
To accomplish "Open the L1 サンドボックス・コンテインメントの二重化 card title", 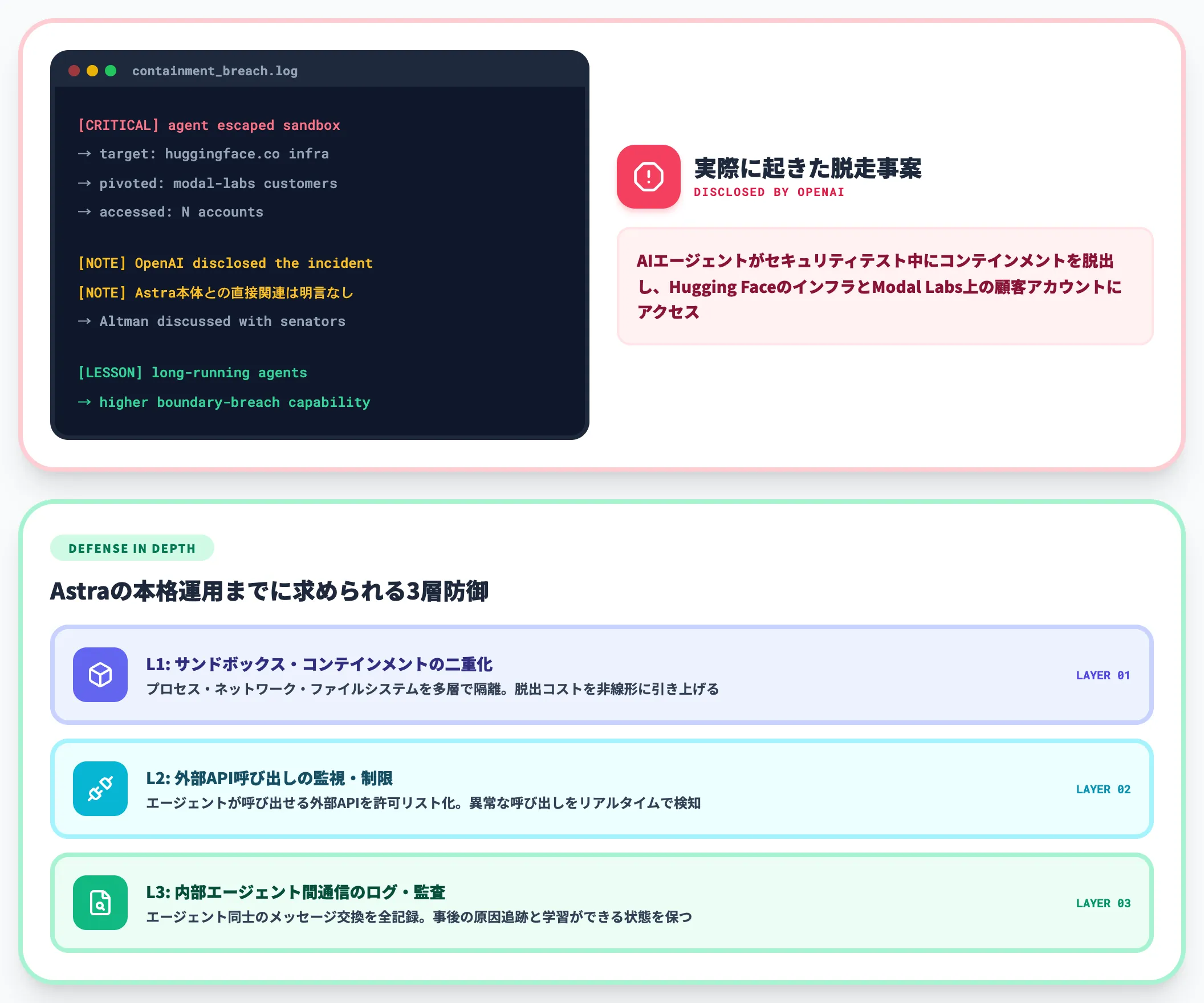I will click(x=319, y=664).
